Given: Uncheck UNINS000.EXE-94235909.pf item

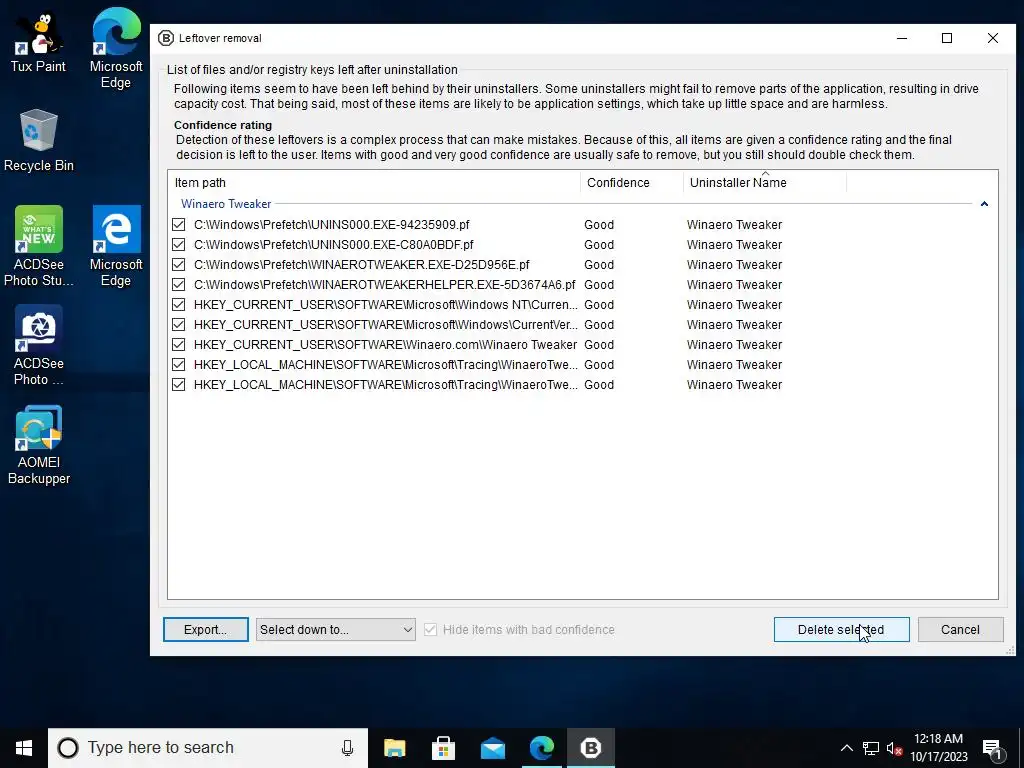Looking at the screenshot, I should tap(178, 225).
